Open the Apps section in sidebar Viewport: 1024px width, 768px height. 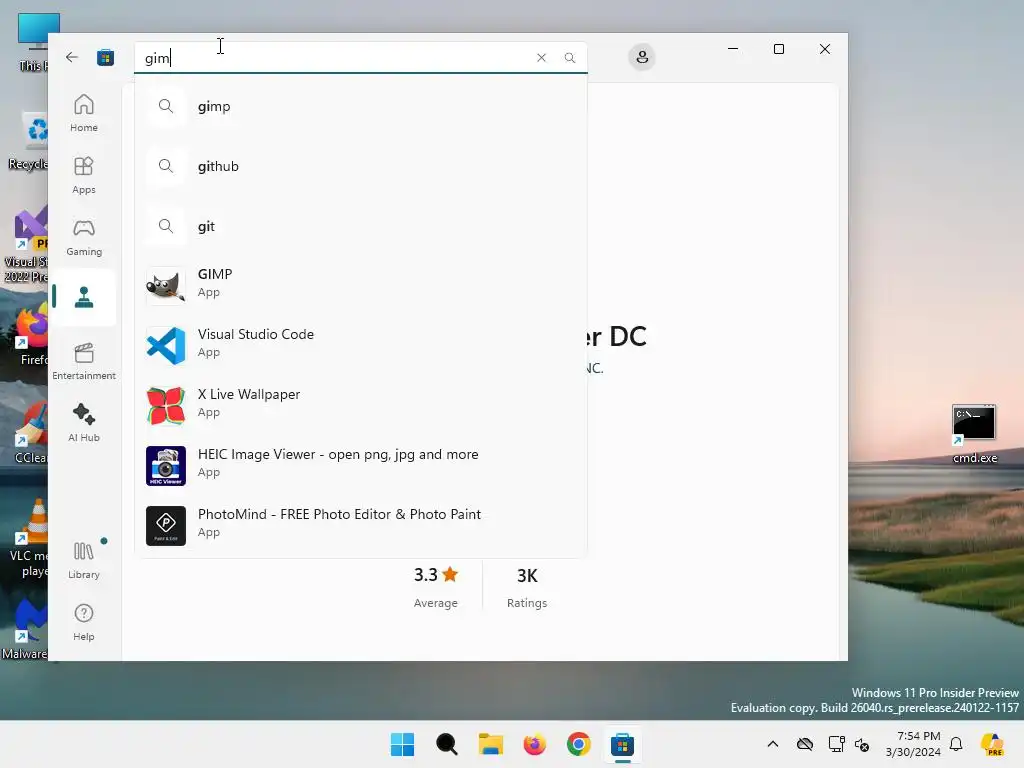tap(84, 175)
